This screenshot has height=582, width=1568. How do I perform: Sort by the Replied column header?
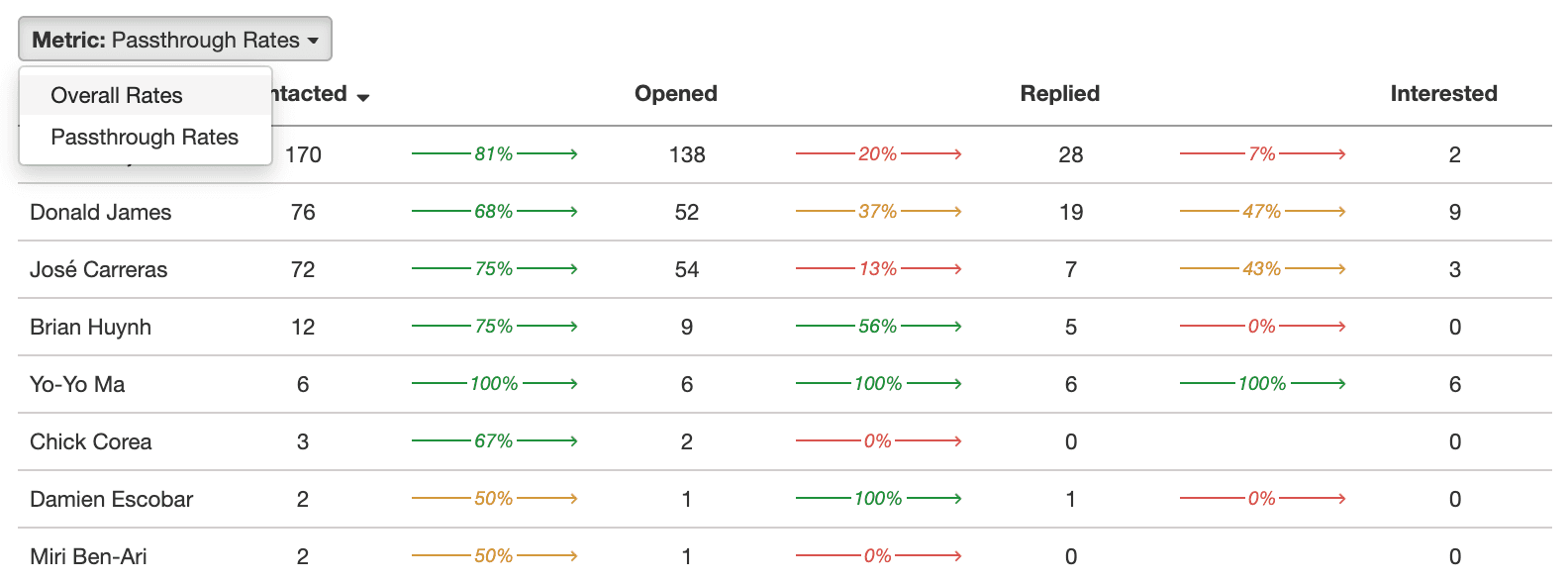1059,94
